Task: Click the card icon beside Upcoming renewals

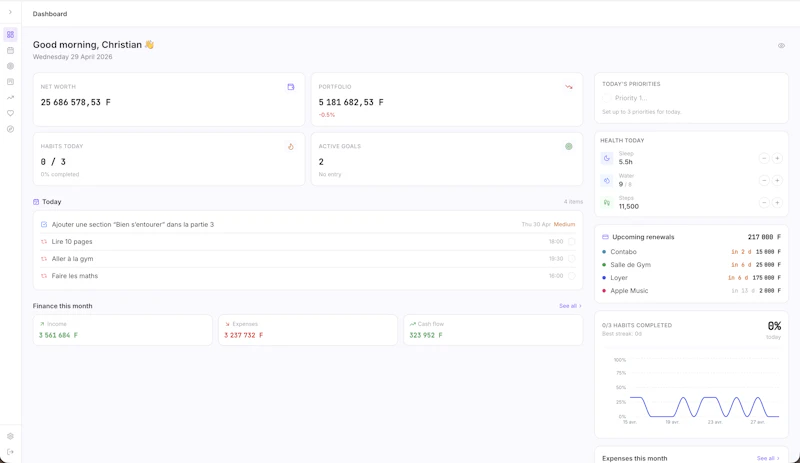Action: click(x=605, y=237)
